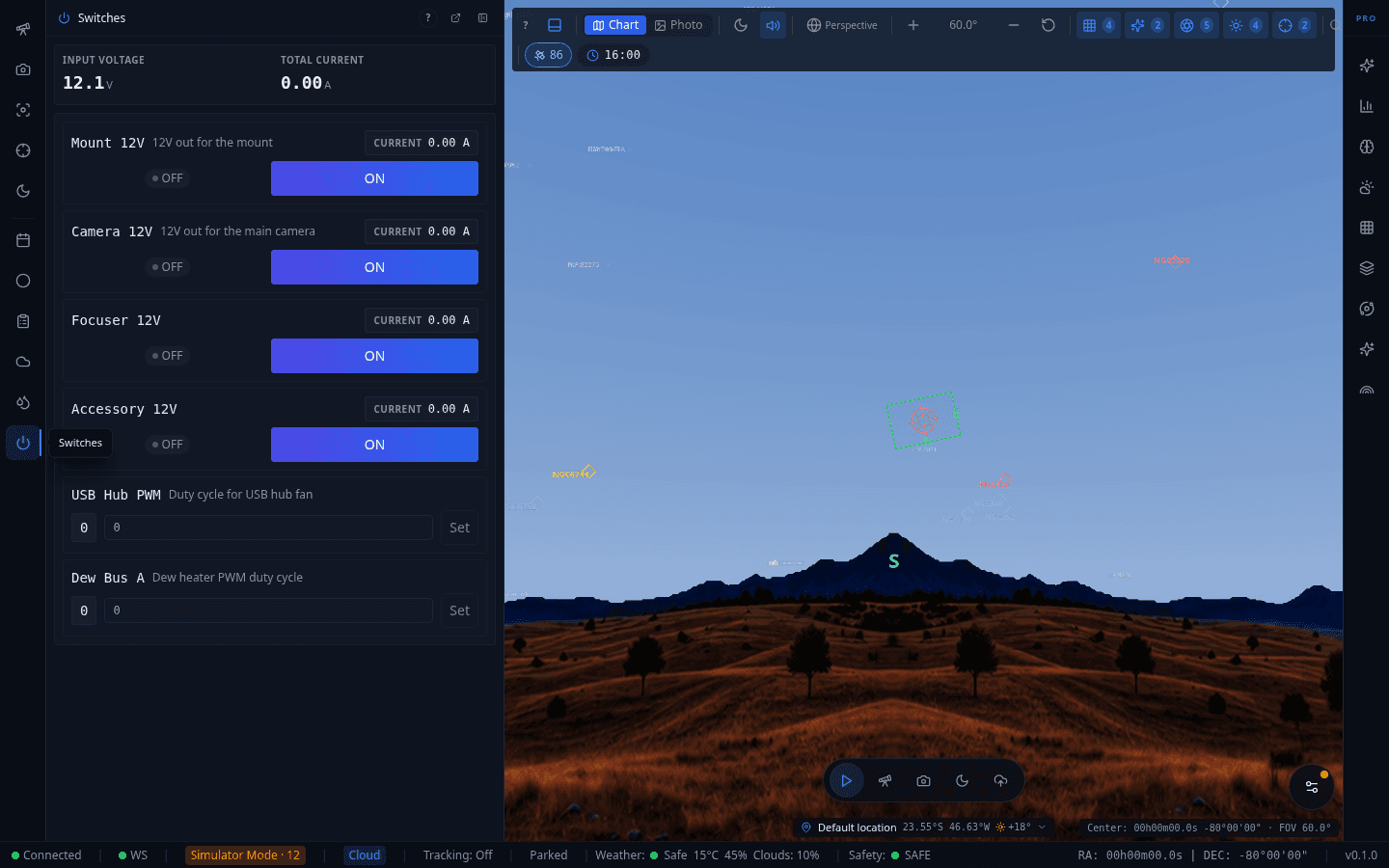Toggle the sound speaker button in toolbar
Viewport: 1389px width, 868px height.
point(773,25)
